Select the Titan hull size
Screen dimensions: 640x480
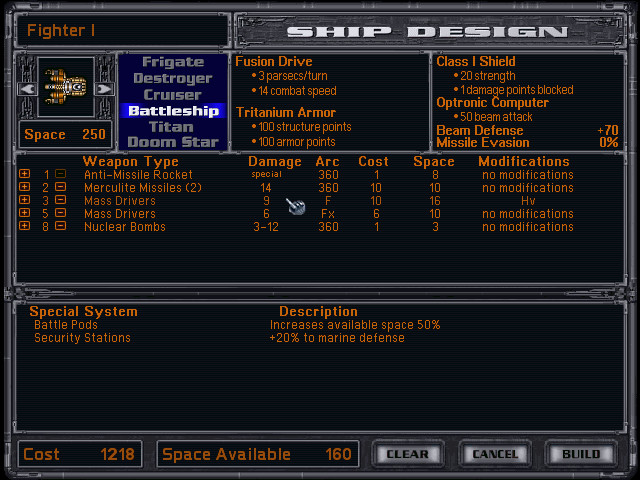click(x=172, y=127)
